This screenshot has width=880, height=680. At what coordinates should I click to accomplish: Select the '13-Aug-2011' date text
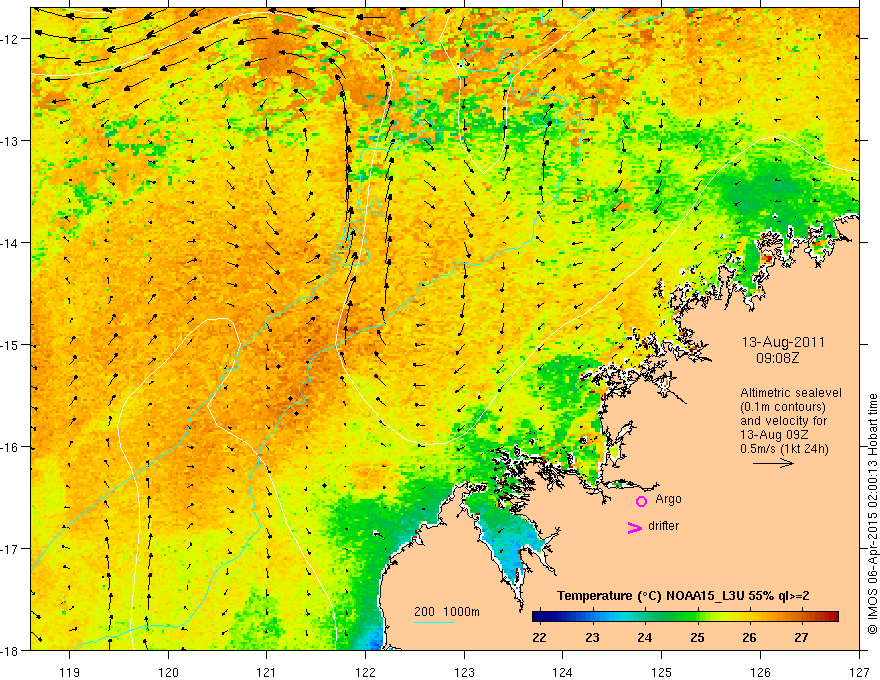pos(783,342)
